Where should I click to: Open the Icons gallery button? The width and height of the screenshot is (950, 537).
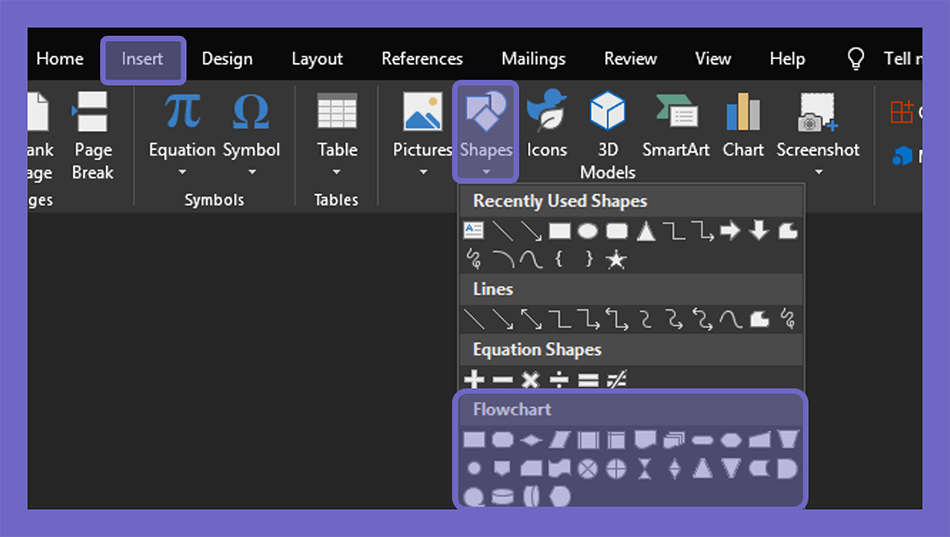pos(546,124)
